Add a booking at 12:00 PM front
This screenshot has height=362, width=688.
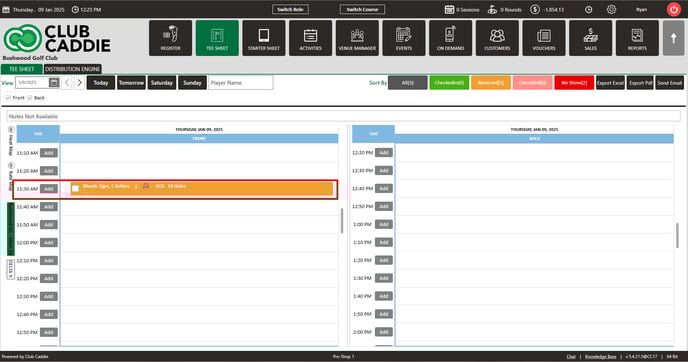[49, 243]
